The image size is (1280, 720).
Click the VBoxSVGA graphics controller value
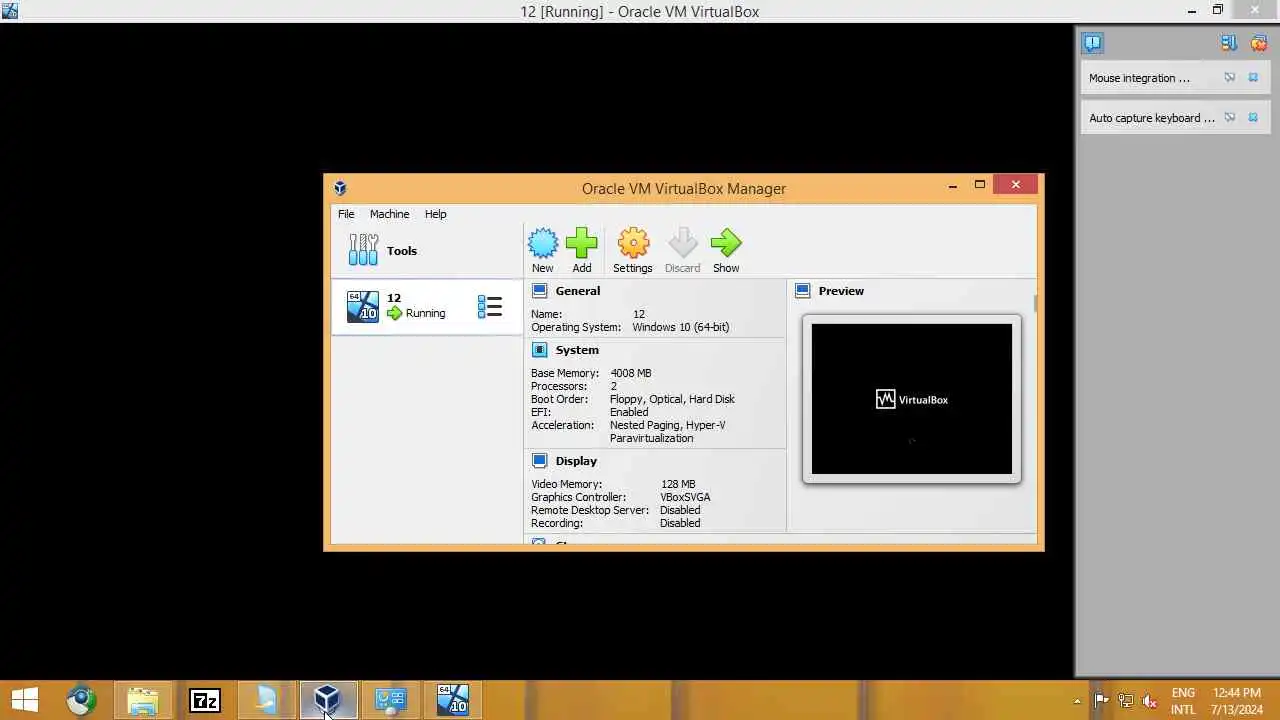pyautogui.click(x=685, y=497)
